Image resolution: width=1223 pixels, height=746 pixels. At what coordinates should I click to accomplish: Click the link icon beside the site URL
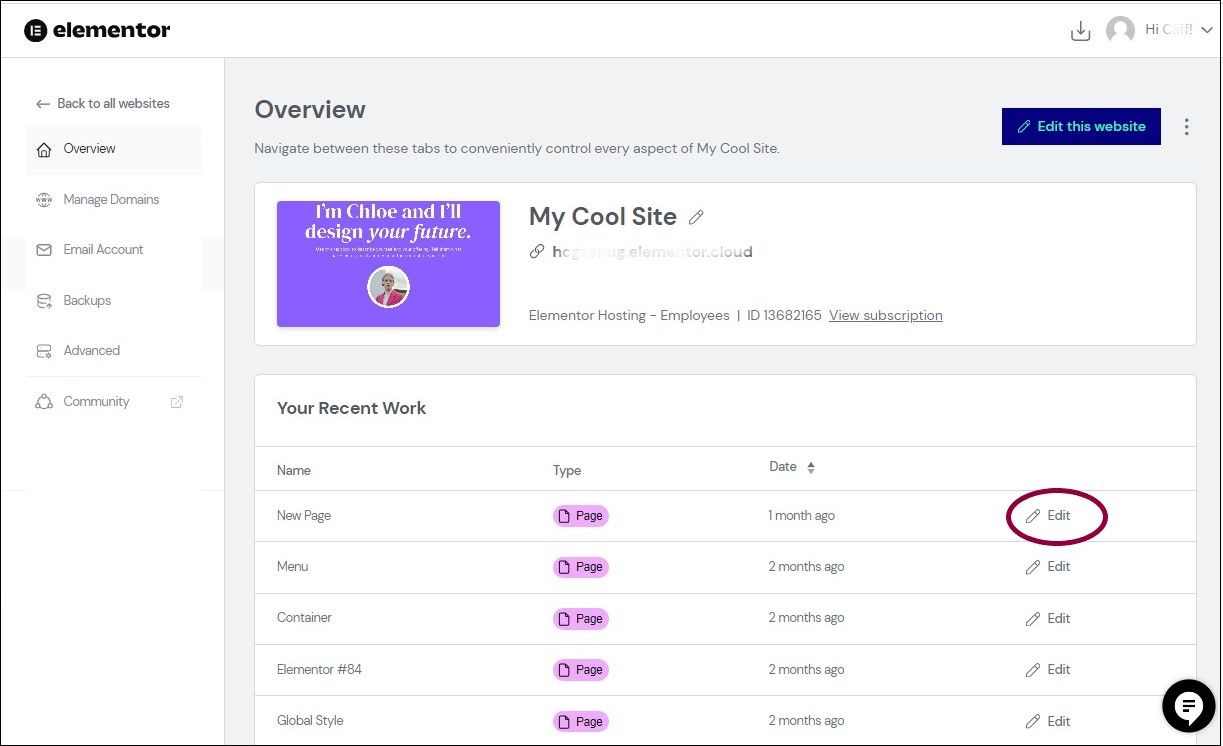tap(537, 252)
